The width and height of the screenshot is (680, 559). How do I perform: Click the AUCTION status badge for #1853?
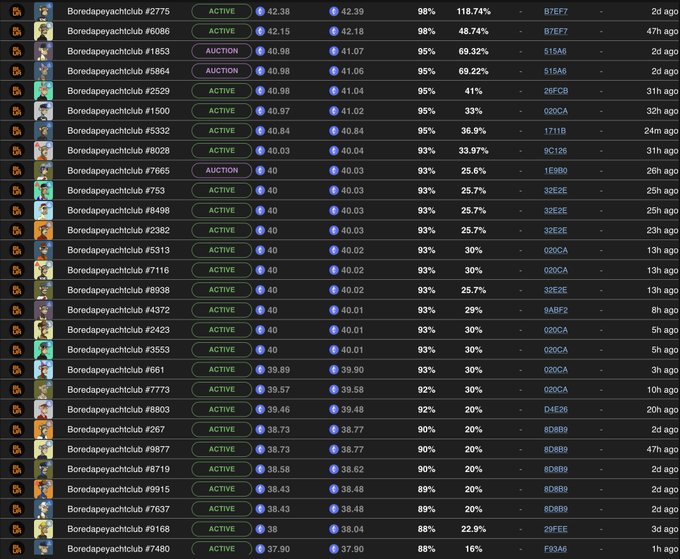click(x=222, y=51)
